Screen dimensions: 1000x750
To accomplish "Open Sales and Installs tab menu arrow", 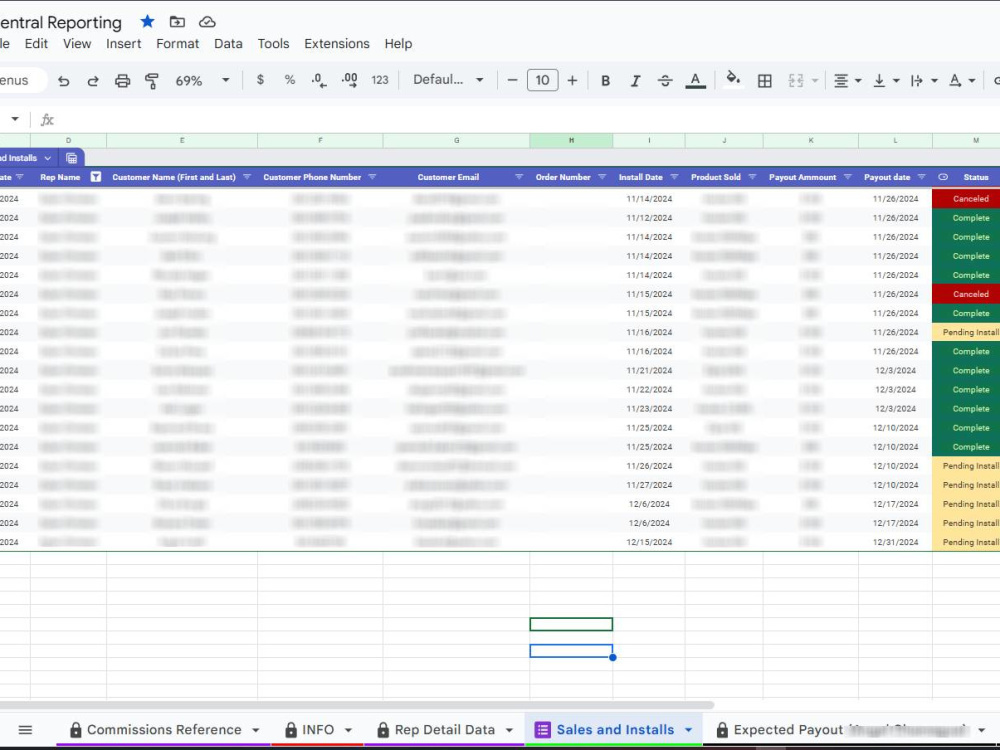I will tap(689, 730).
